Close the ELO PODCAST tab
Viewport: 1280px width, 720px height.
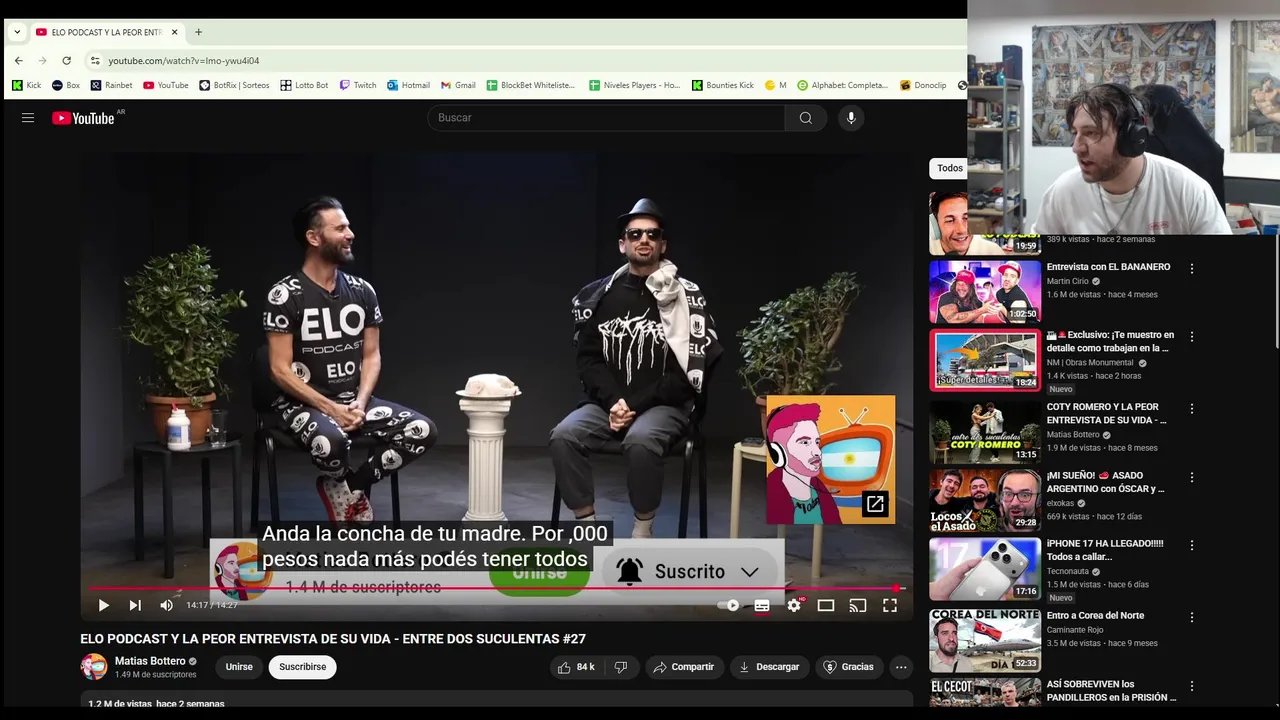[x=174, y=32]
